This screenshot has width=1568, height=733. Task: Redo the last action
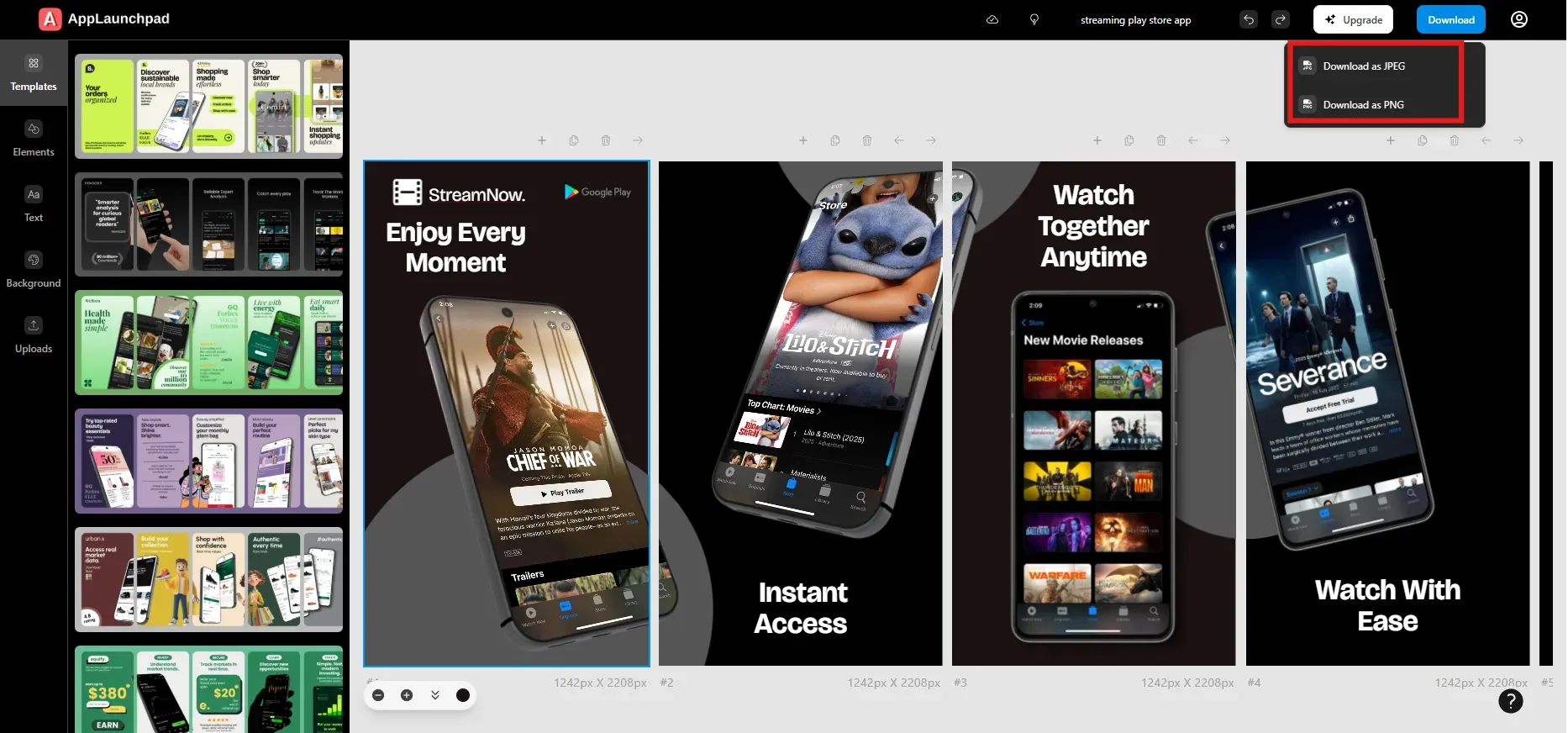(1280, 19)
